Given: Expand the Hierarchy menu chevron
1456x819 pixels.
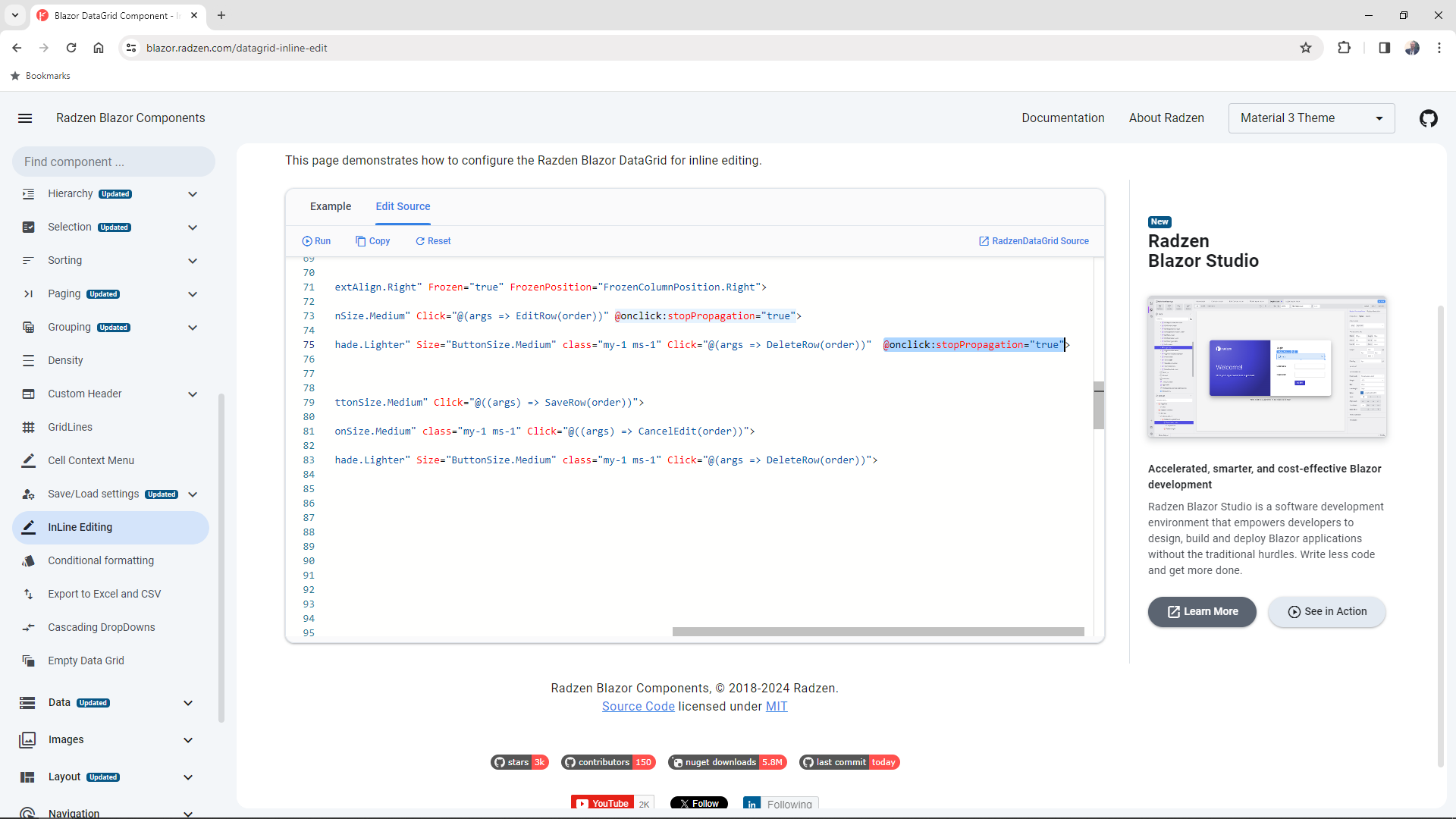Looking at the screenshot, I should click(193, 194).
